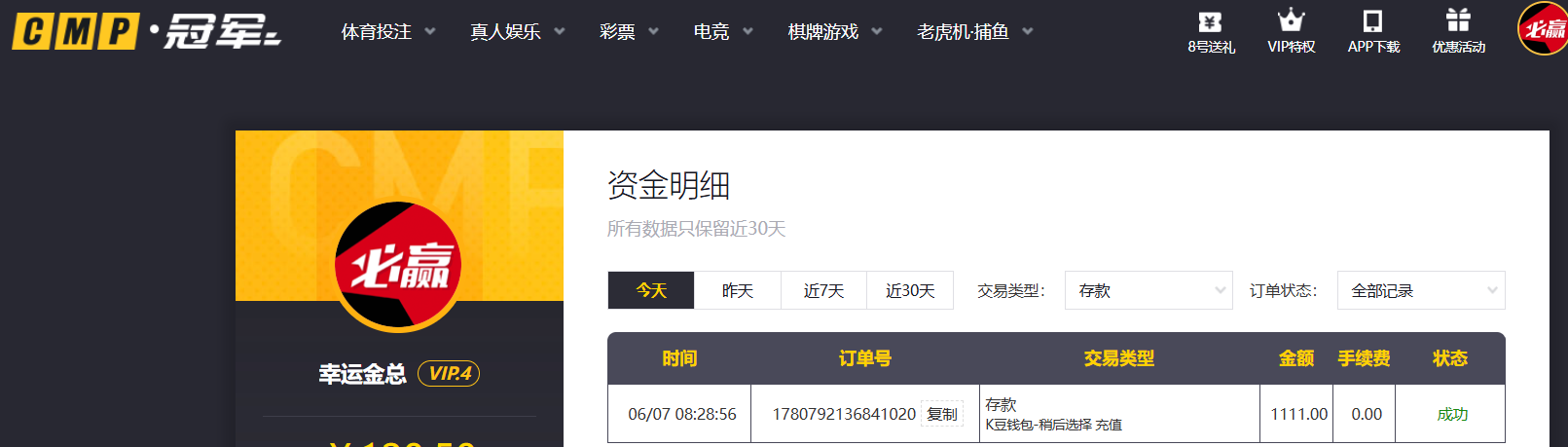Click the 必赢 avatar in top bar
Viewport: 1568px width, 447px height.
1544,28
